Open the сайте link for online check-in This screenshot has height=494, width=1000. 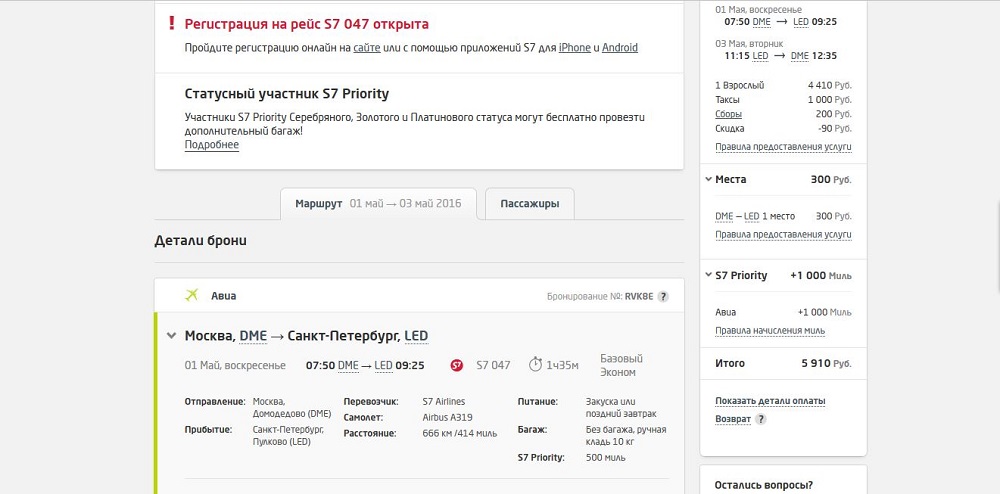367,48
